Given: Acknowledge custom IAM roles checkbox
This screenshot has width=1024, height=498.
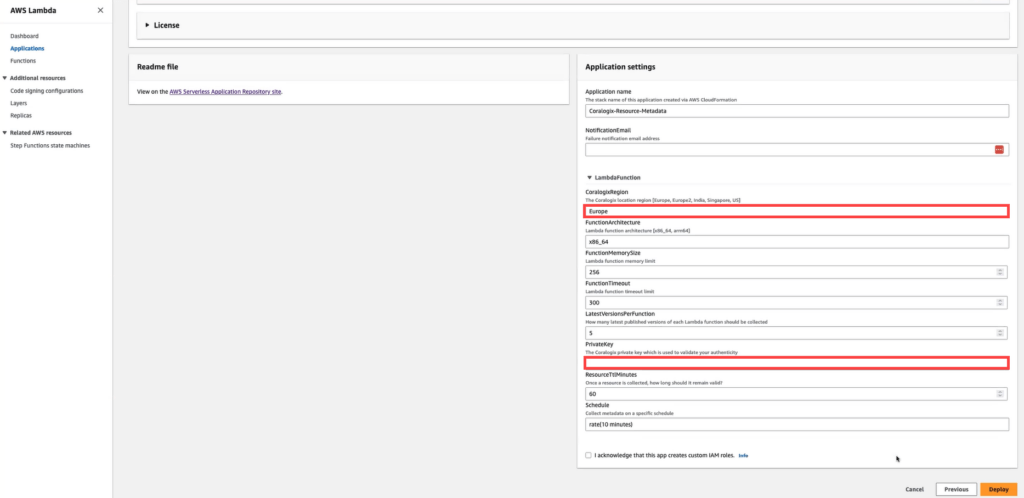Looking at the screenshot, I should [588, 455].
